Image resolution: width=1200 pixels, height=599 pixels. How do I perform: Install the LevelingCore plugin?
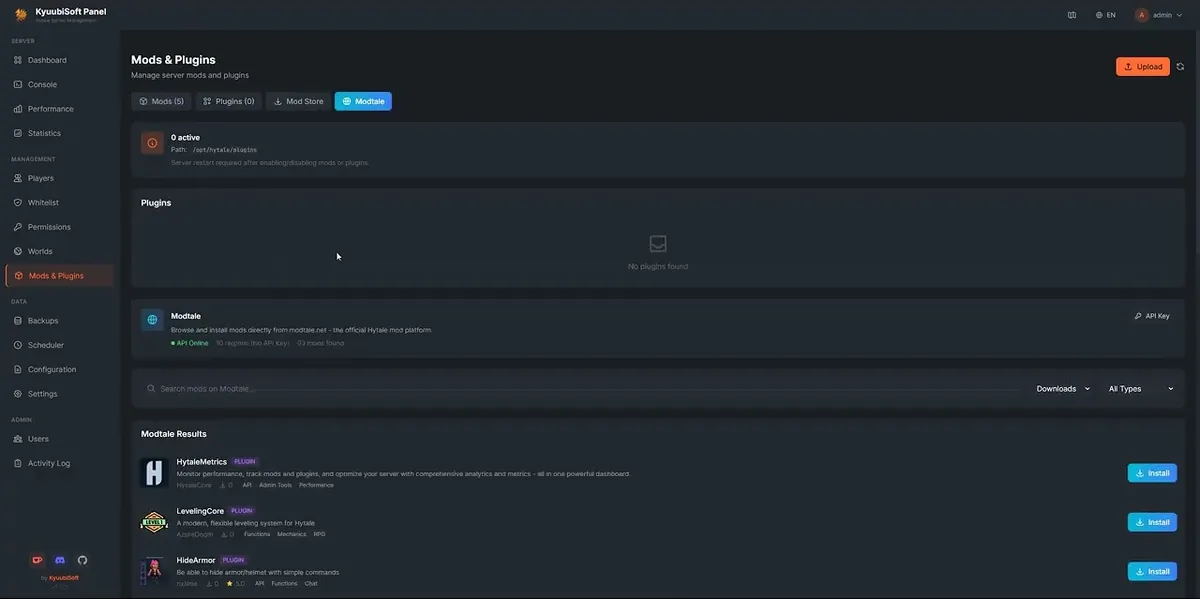pos(1152,522)
